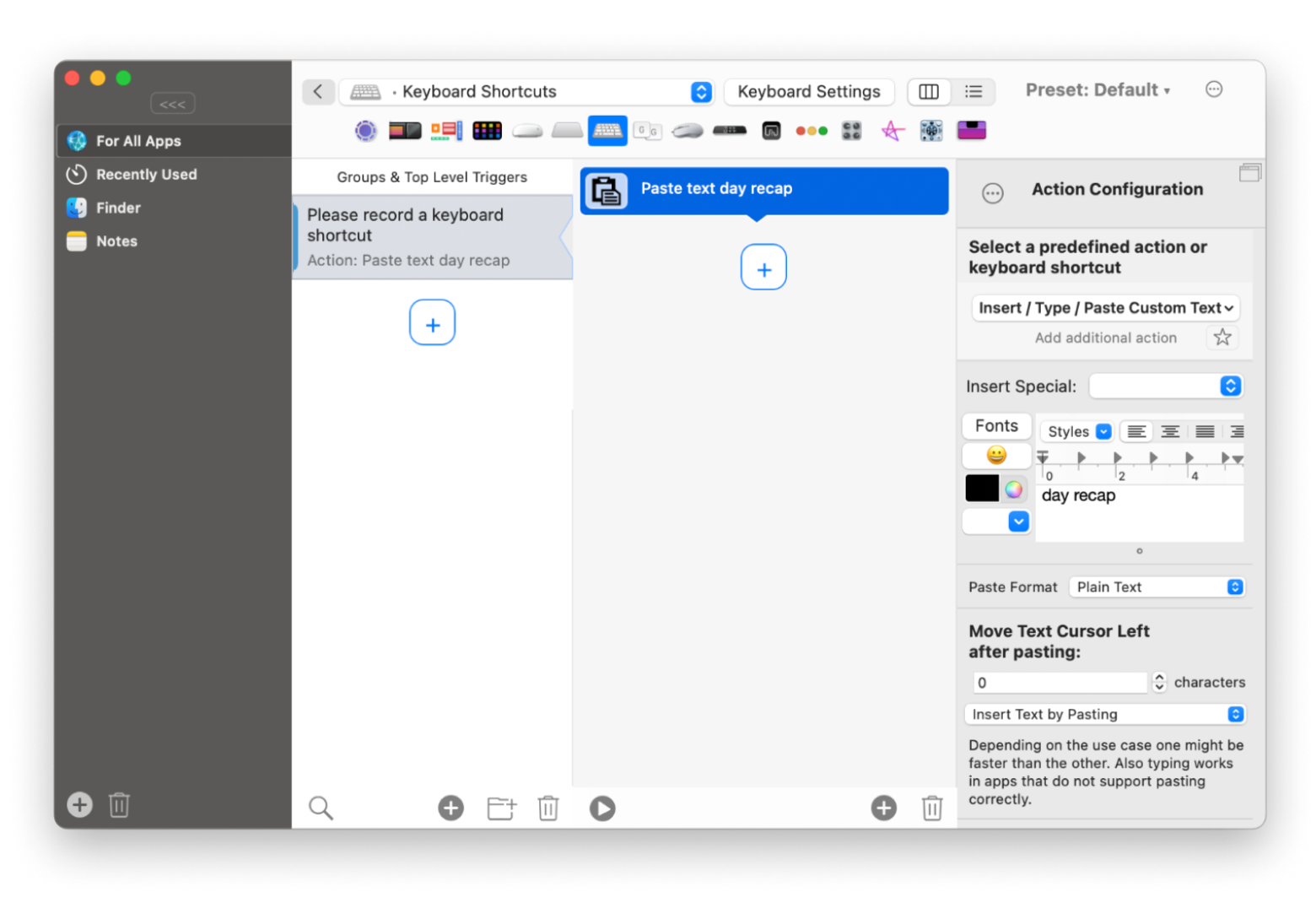Select the purple notch bar icon

tap(972, 131)
